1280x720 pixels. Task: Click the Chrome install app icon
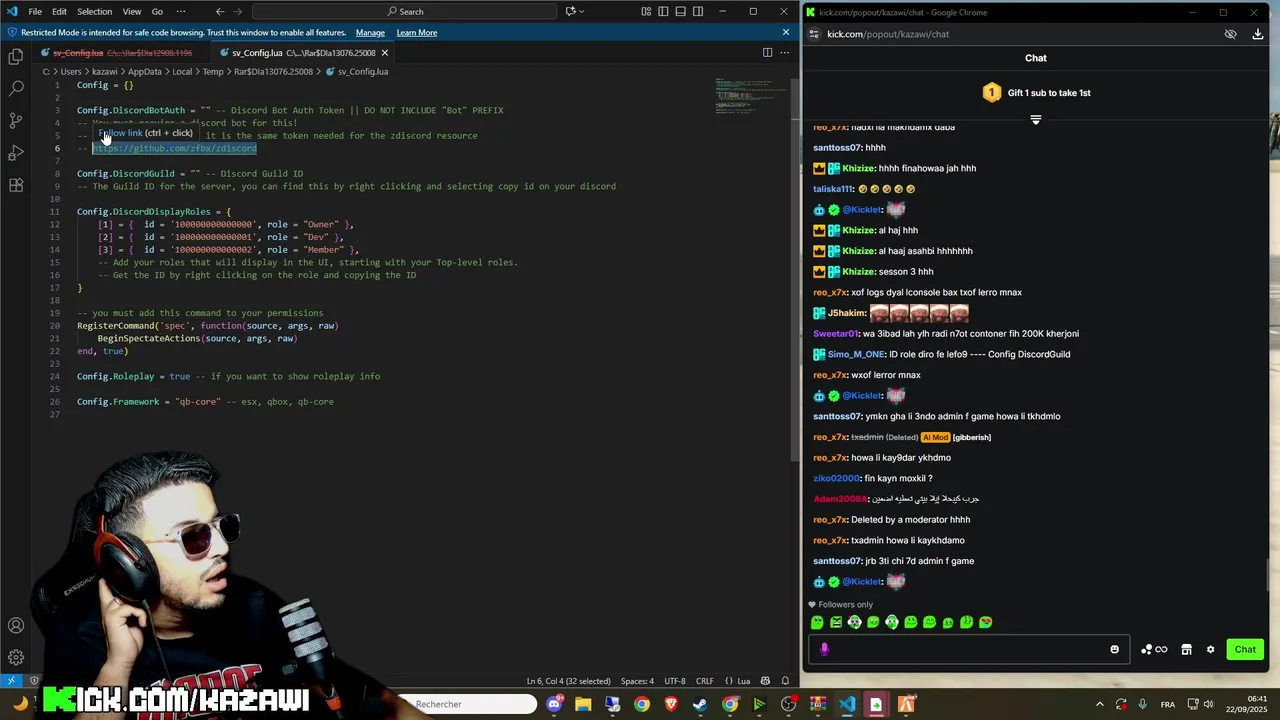(1258, 34)
